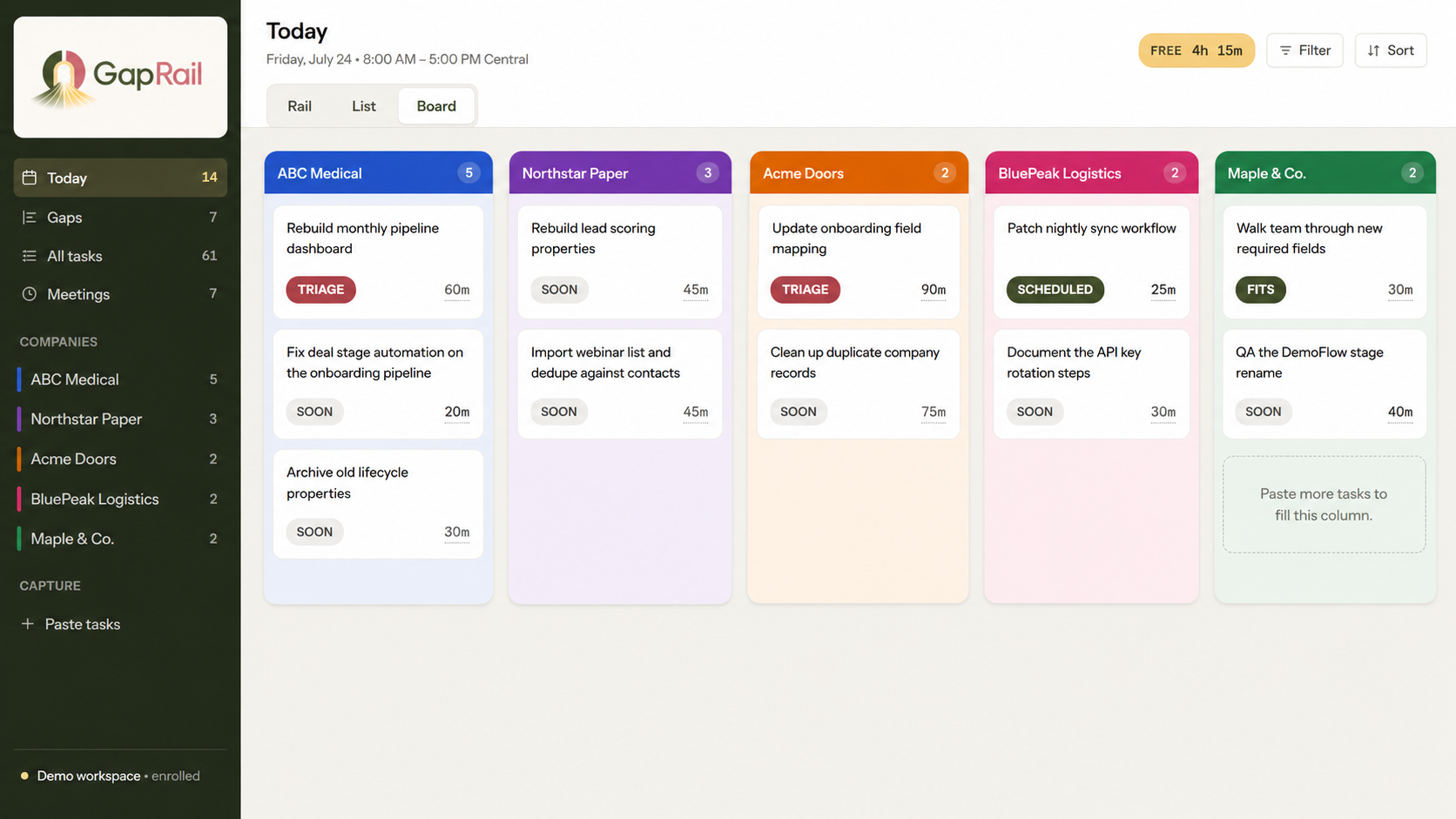Click the Meetings clock icon
Viewport: 1456px width, 819px height.
pos(30,294)
